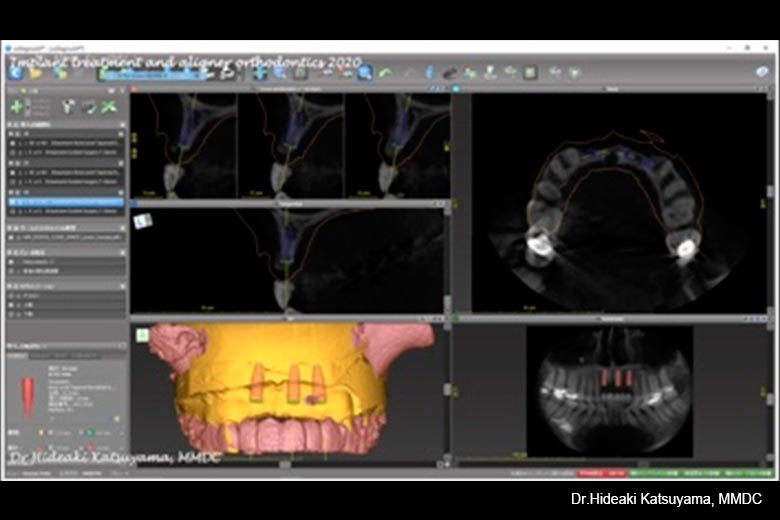Click the green undo arrow
The width and height of the screenshot is (780, 520).
point(386,74)
